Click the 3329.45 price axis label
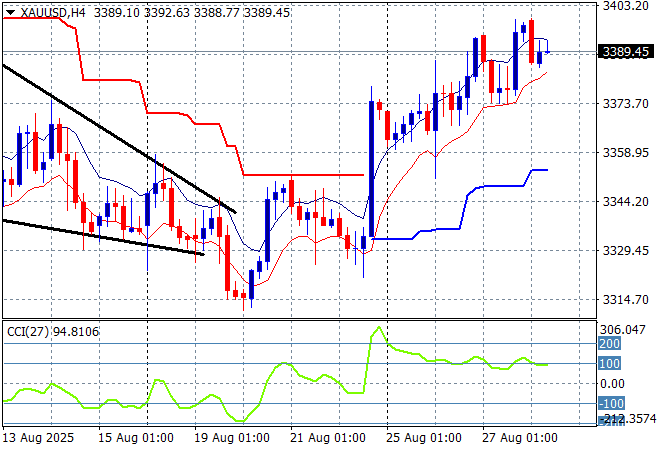660x450 pixels. coord(625,250)
